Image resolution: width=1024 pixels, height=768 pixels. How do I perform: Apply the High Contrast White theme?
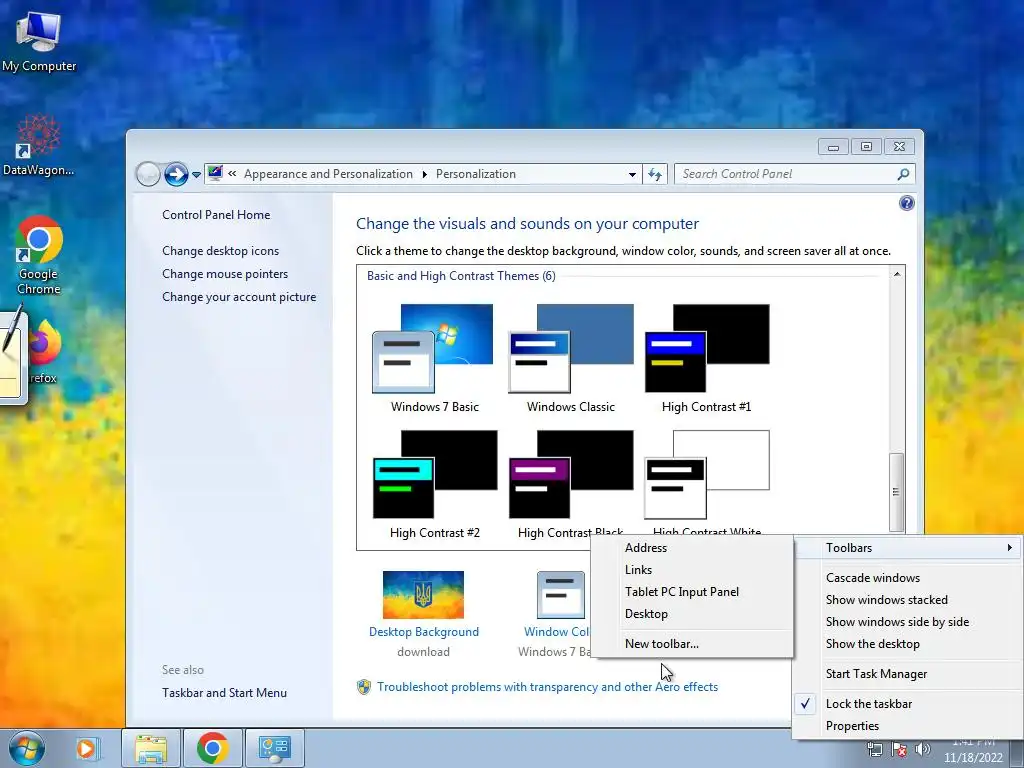pyautogui.click(x=707, y=484)
